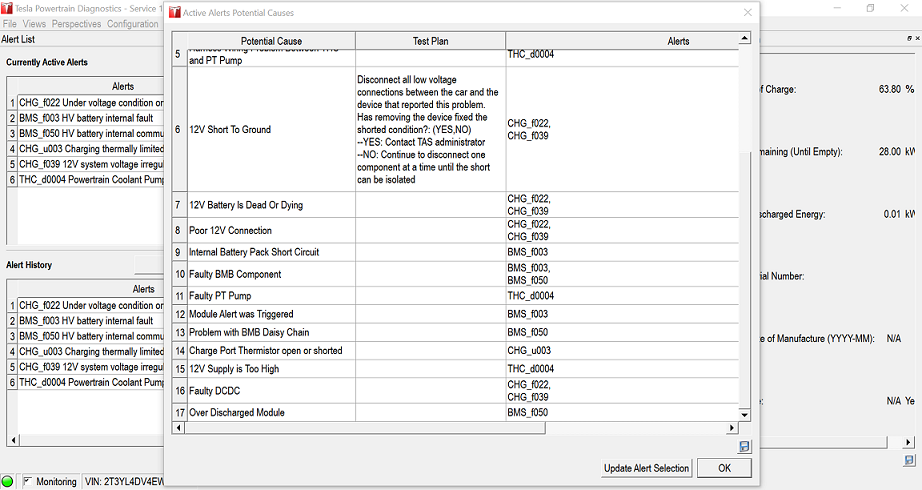Close the Active Alerts Potential Causes dialog

[747, 12]
